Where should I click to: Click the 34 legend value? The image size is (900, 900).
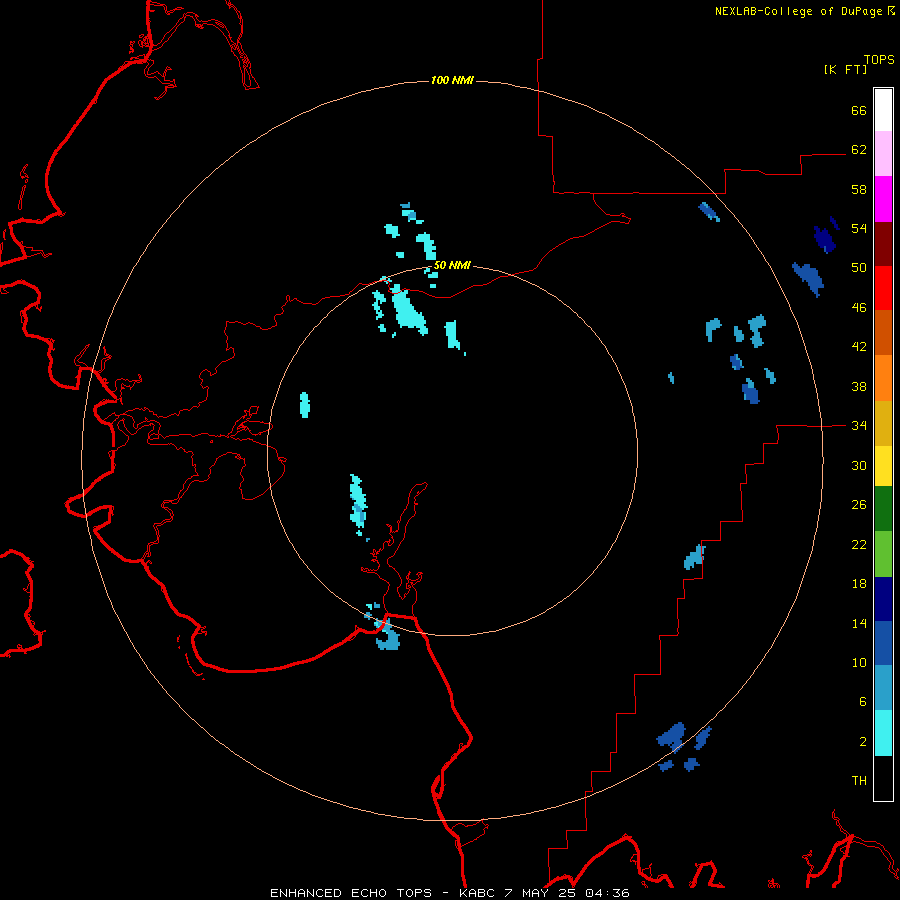pos(859,425)
